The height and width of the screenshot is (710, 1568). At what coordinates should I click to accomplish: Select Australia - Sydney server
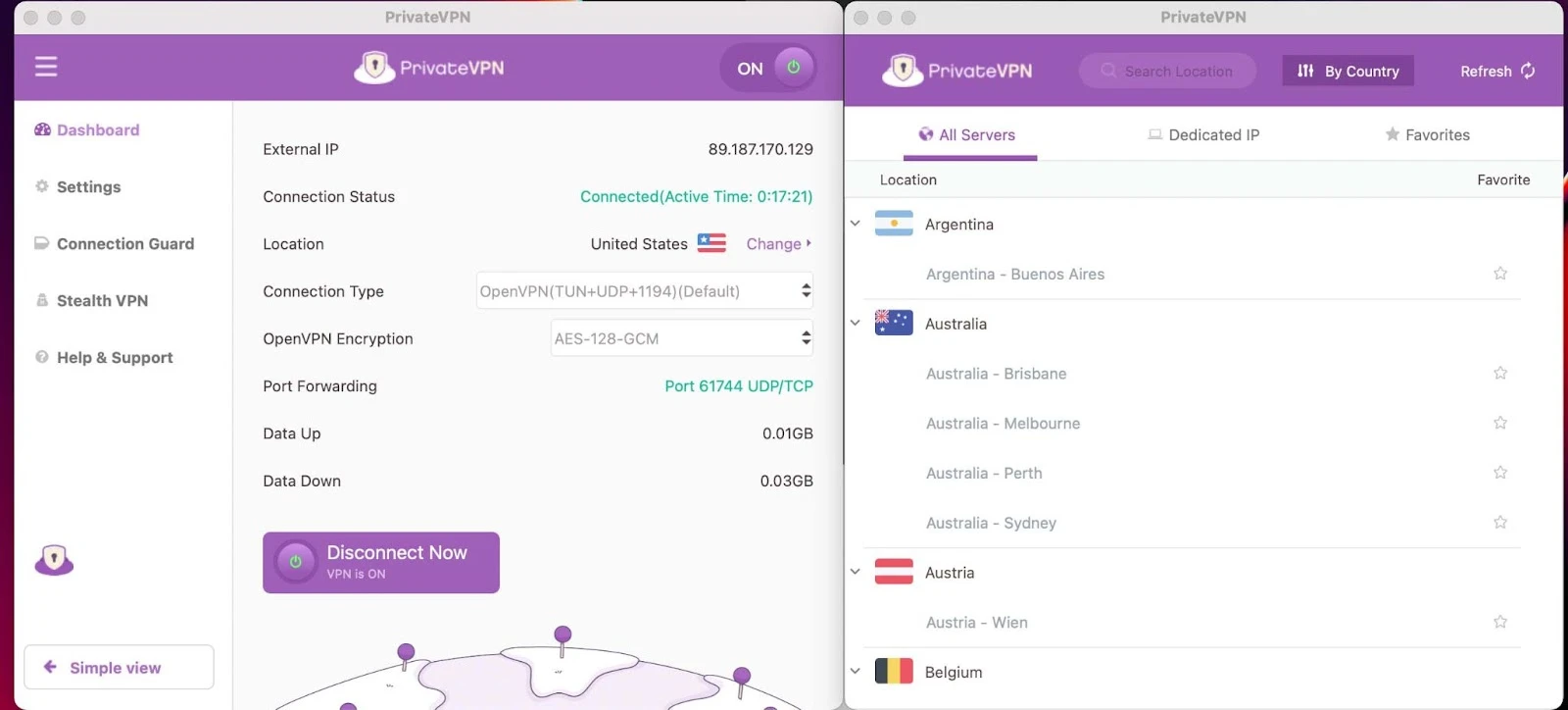992,524
